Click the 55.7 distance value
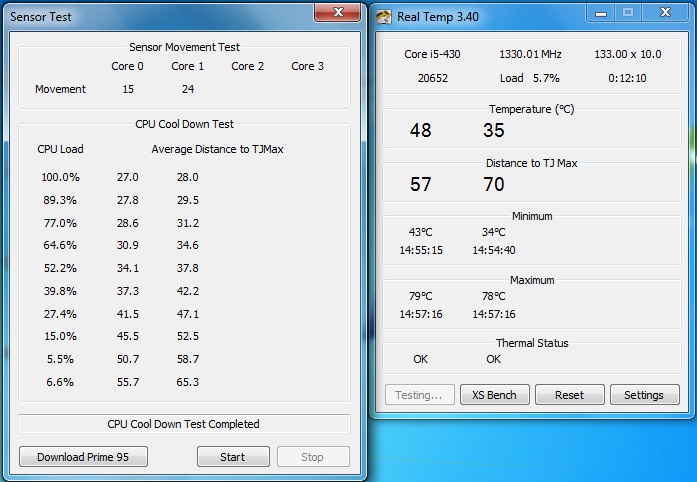Image resolution: width=697 pixels, height=482 pixels. (128, 382)
